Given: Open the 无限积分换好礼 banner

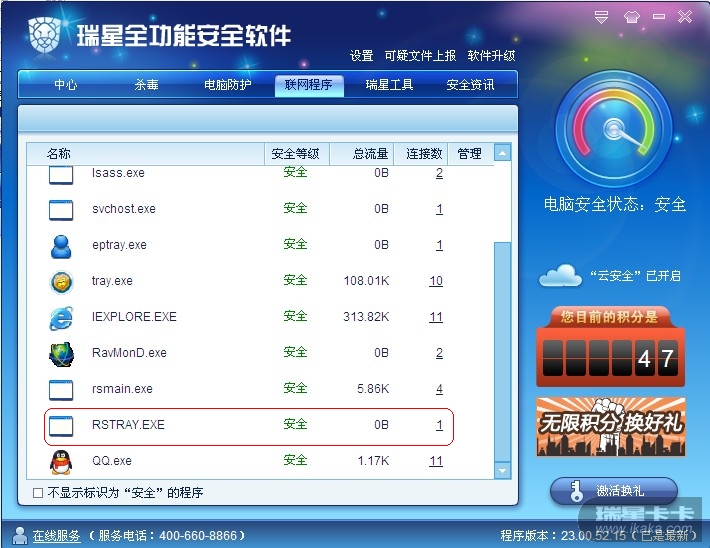Looking at the screenshot, I should pos(610,427).
